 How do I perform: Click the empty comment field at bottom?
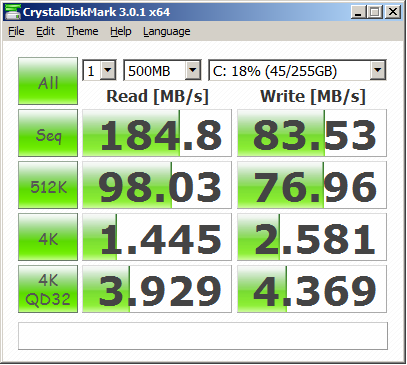(x=203, y=336)
